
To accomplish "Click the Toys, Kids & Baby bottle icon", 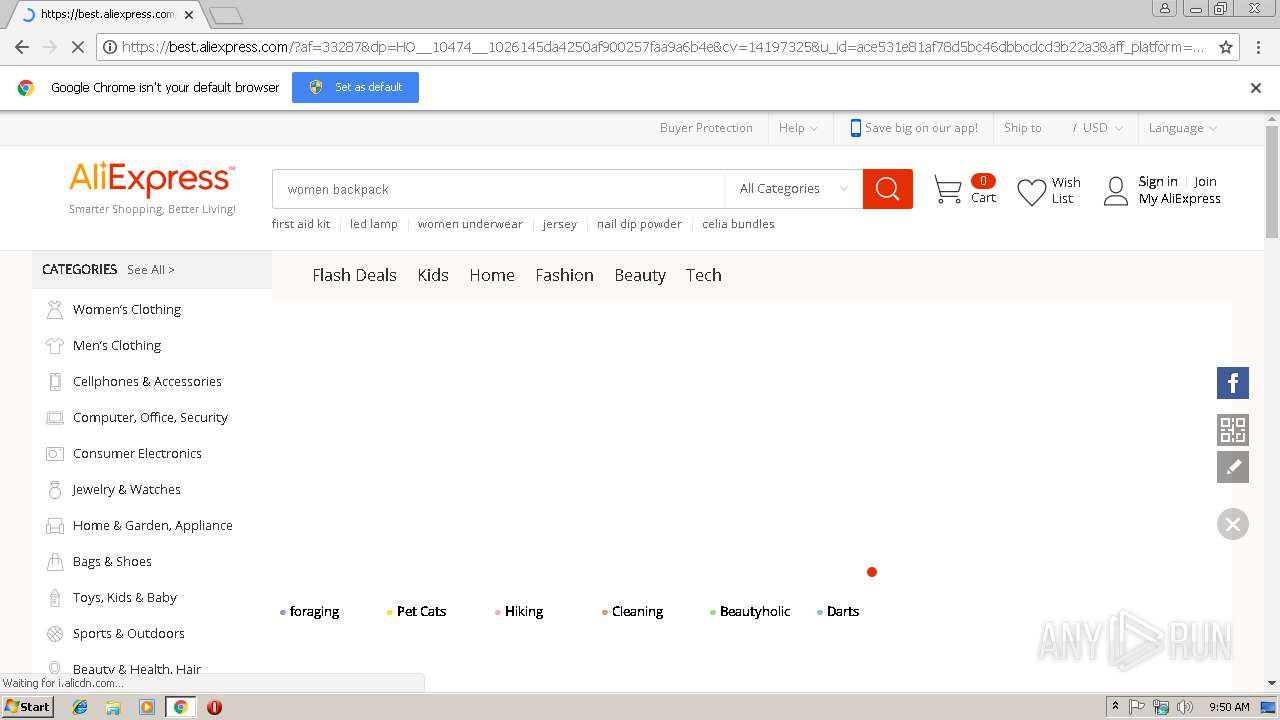I will point(55,598).
